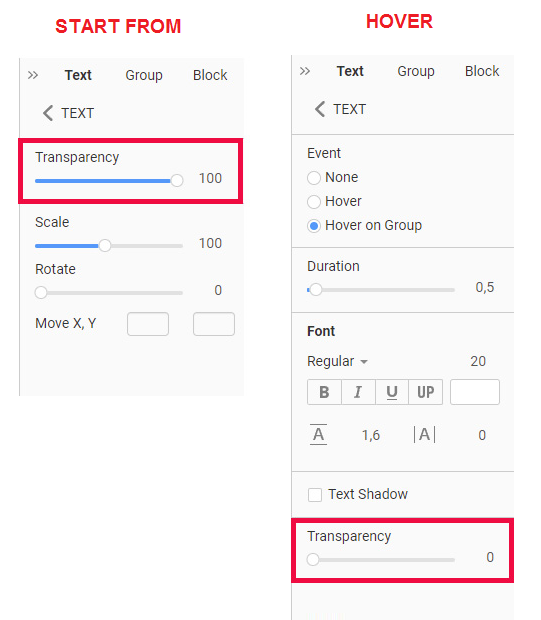The image size is (541, 620).
Task: Toggle Italic formatting button
Action: point(358,392)
